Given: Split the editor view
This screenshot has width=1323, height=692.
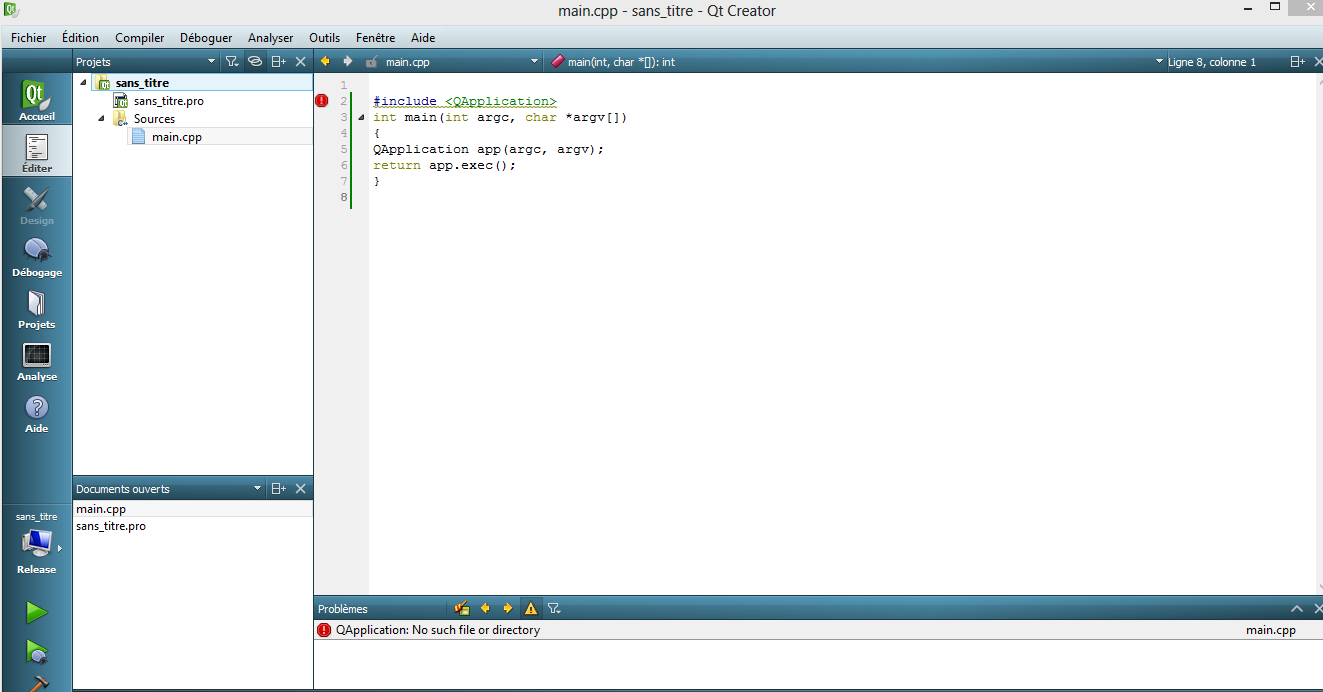Looking at the screenshot, I should pos(1297,62).
